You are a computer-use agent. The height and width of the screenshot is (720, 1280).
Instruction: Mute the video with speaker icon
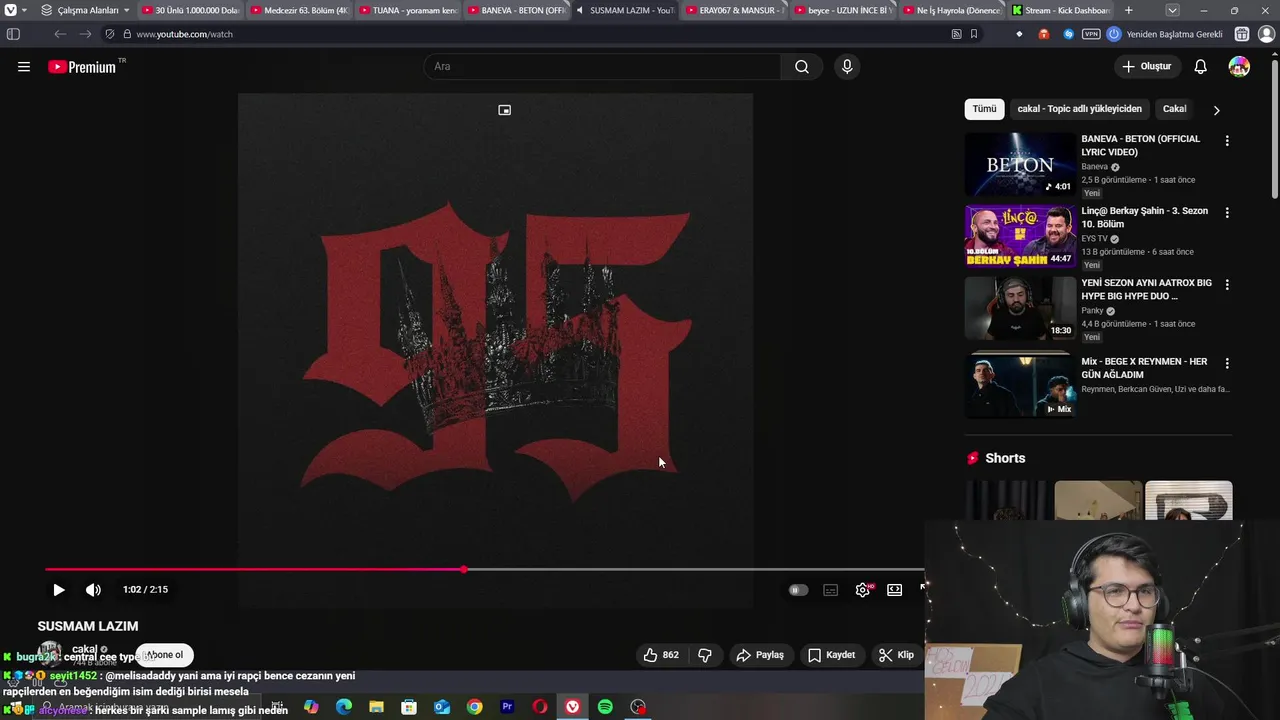point(93,590)
